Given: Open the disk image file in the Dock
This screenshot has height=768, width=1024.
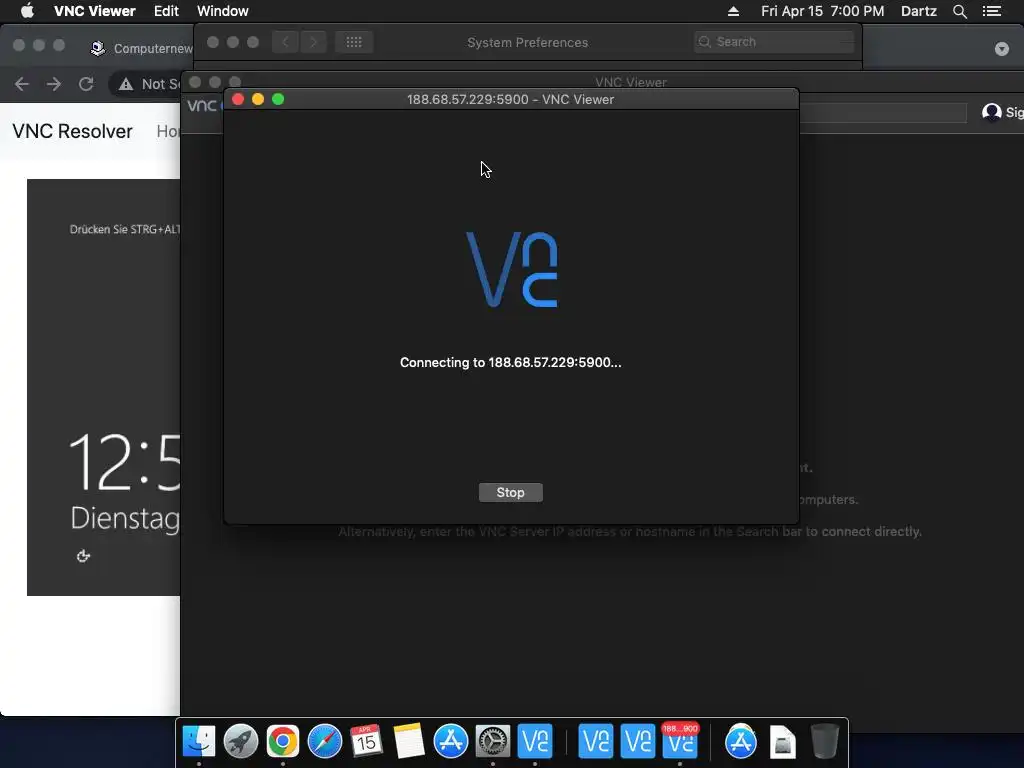Looking at the screenshot, I should click(x=782, y=741).
